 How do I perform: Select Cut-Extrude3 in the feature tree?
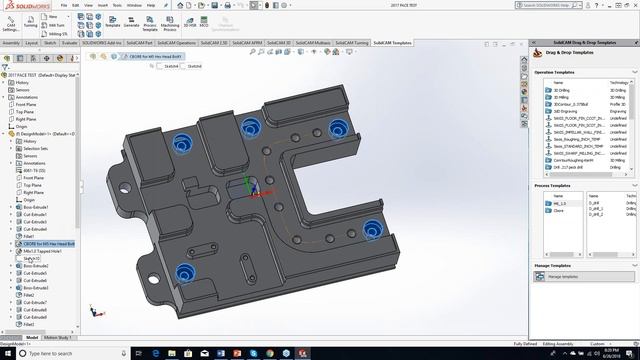tap(35, 222)
